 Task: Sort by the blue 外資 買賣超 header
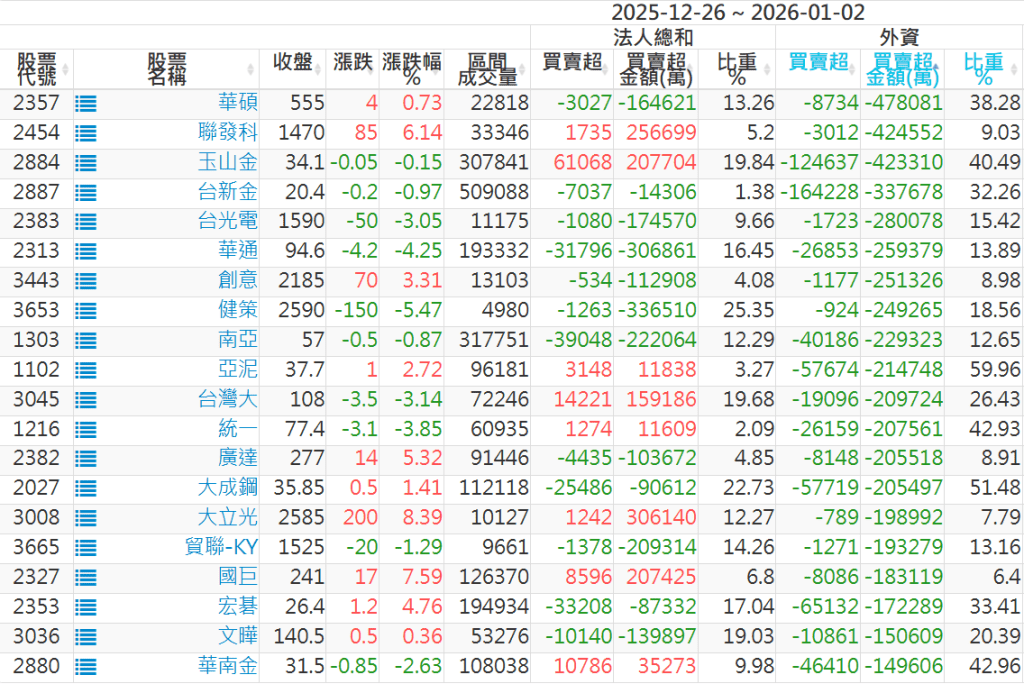pos(817,63)
